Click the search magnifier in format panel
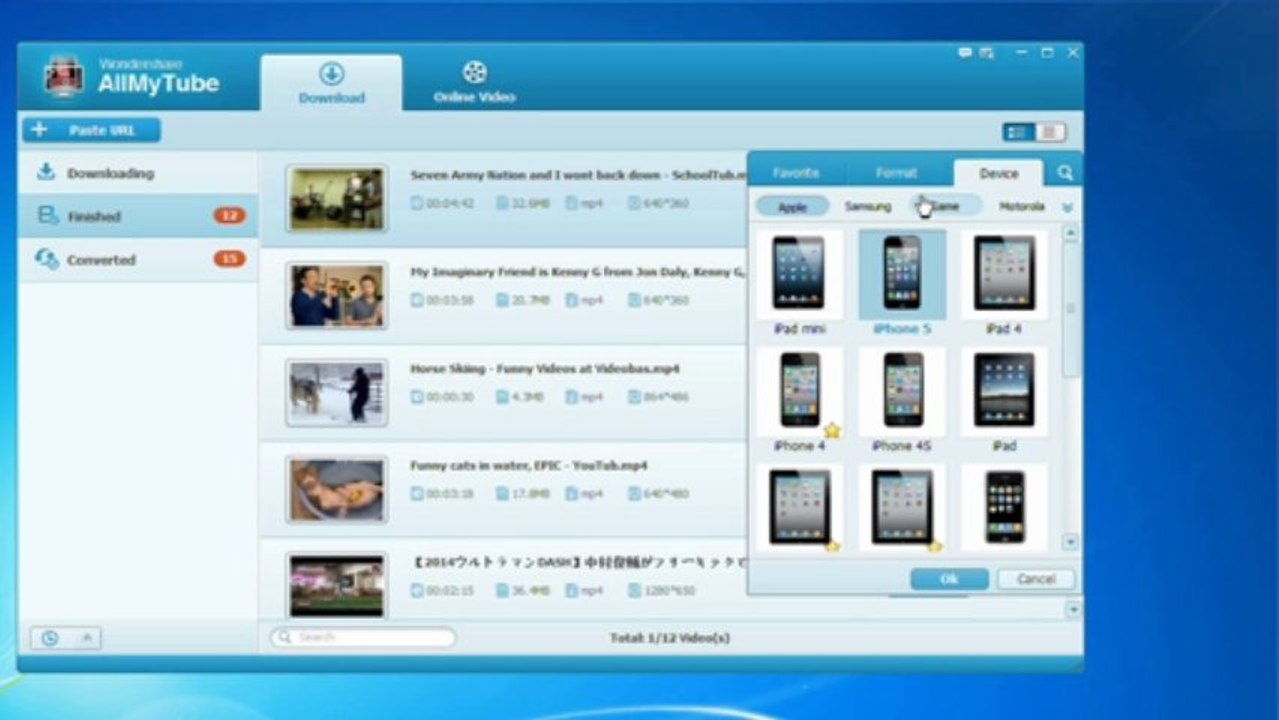 click(1065, 173)
